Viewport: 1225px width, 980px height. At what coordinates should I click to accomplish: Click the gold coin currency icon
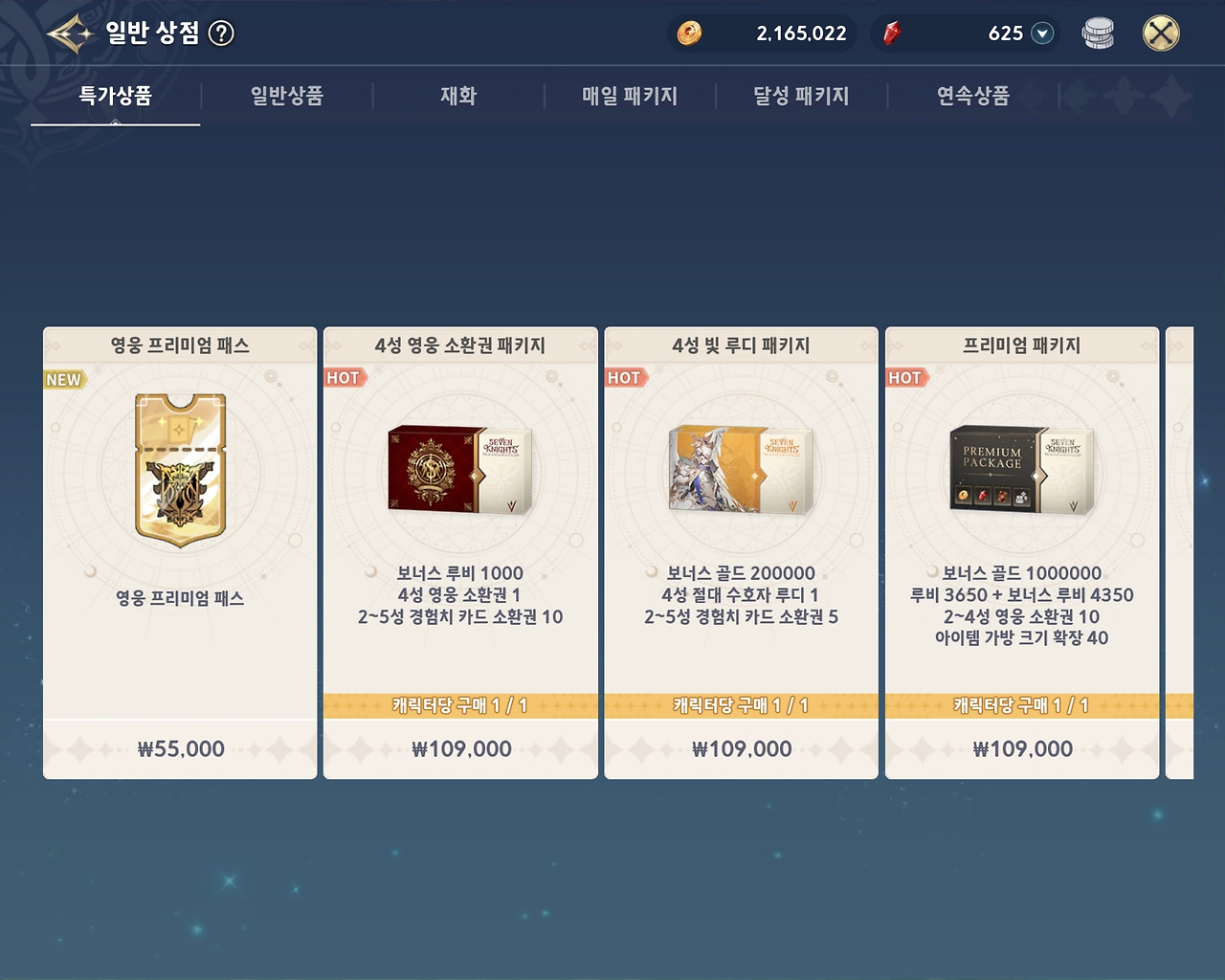689,33
